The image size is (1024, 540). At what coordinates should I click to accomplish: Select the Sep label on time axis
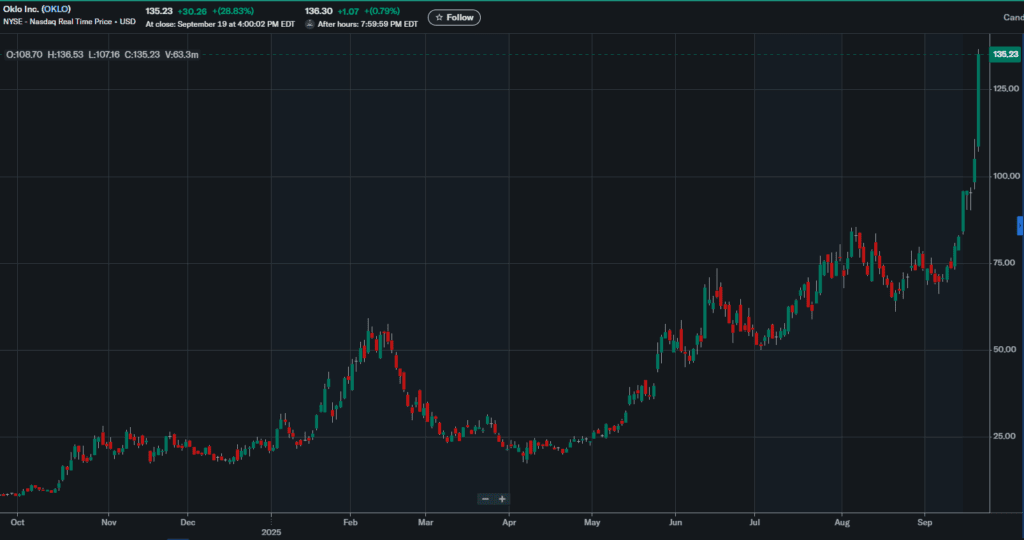[x=925, y=522]
